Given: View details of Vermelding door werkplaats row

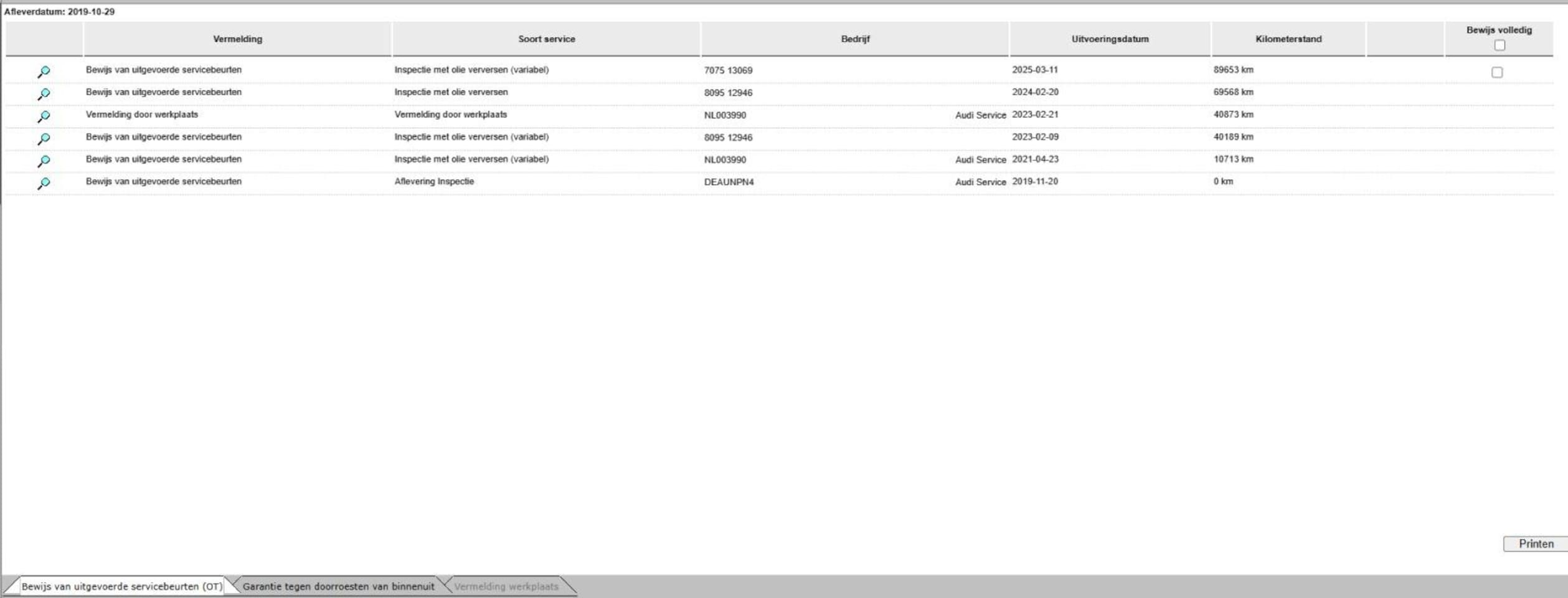Looking at the screenshot, I should coord(44,116).
